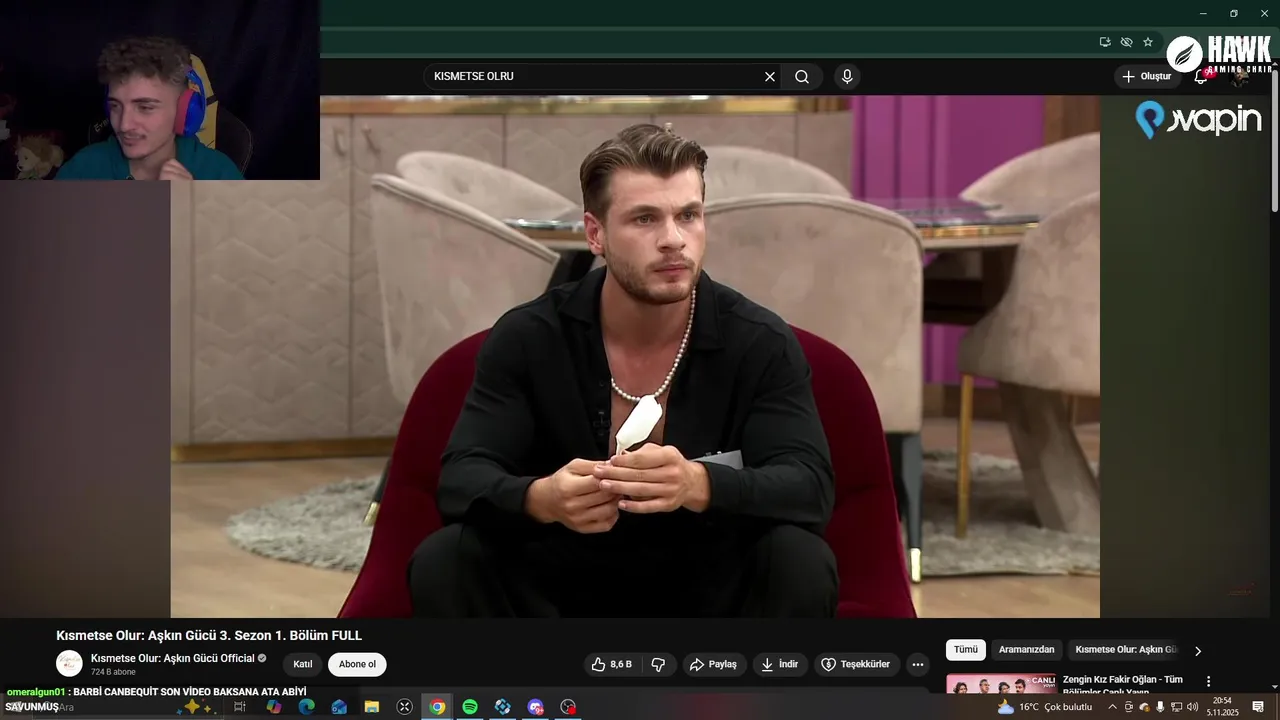Bookmark this page with the star
This screenshot has width=1280, height=720.
point(1148,42)
